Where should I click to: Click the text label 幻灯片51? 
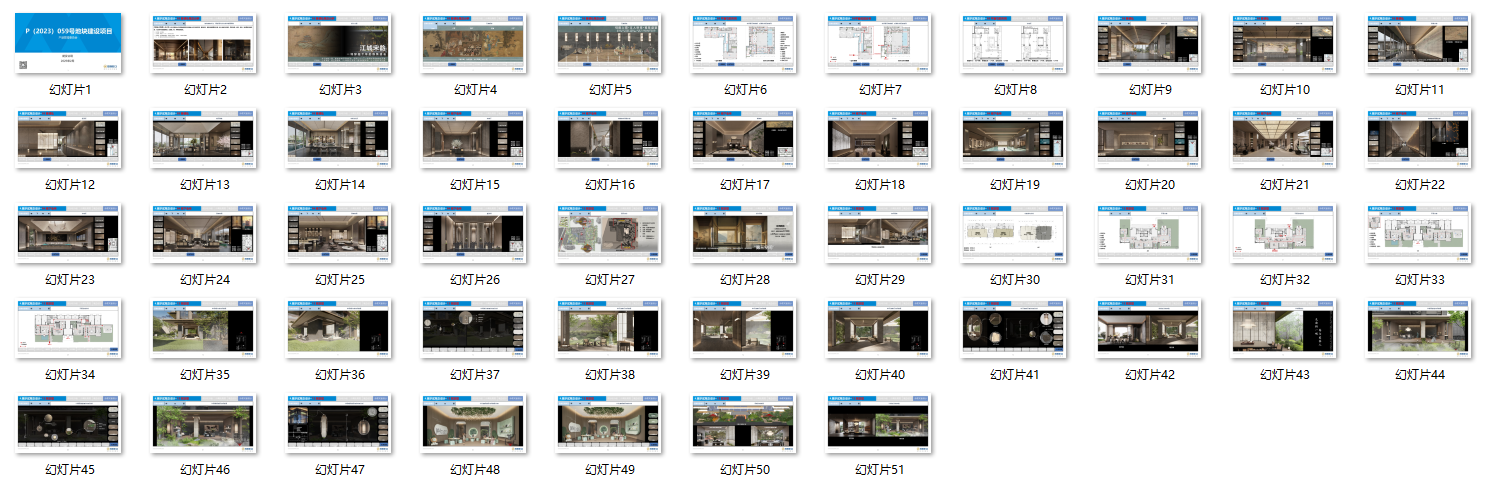click(x=881, y=470)
